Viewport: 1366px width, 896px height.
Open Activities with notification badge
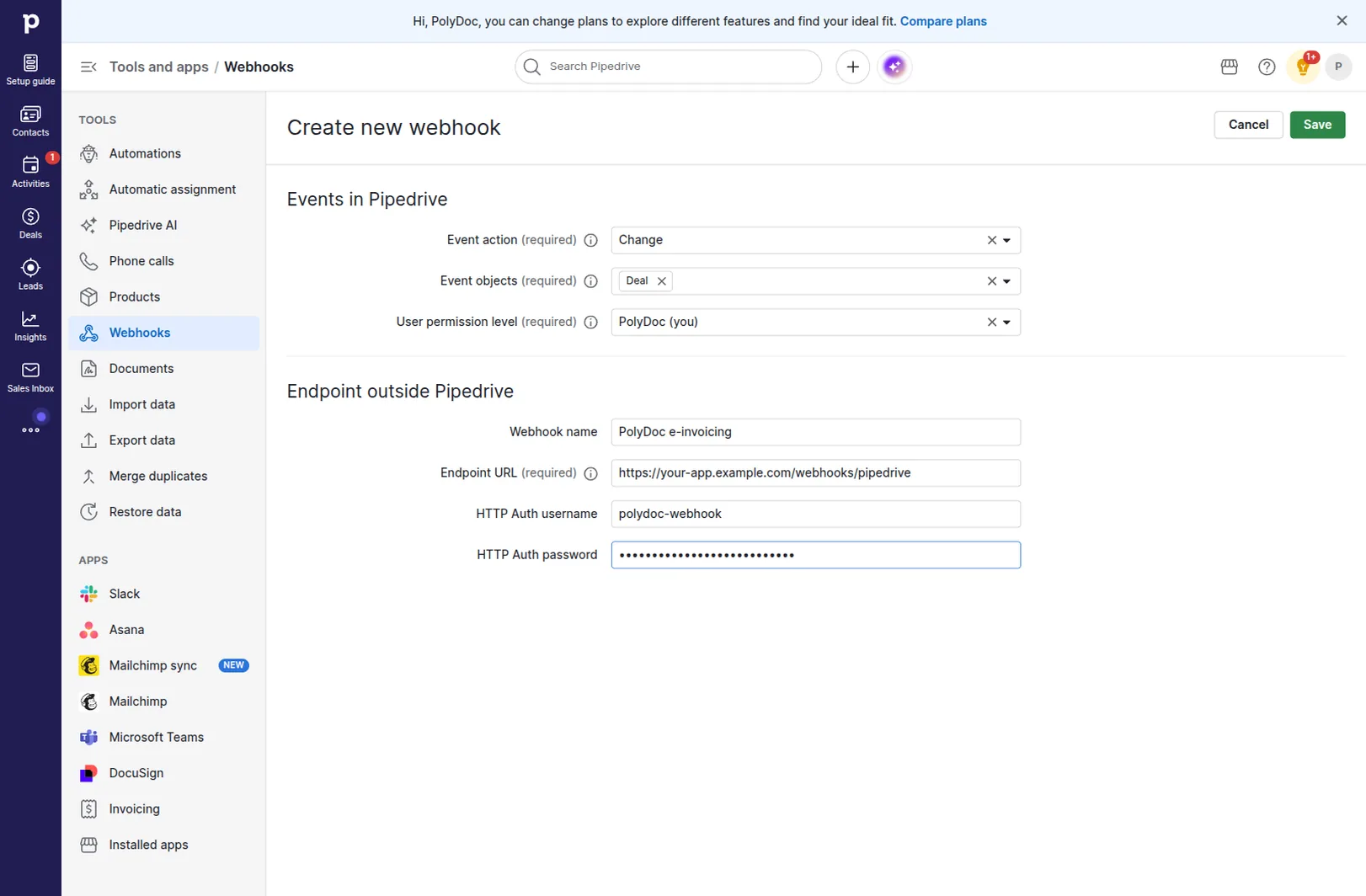(x=30, y=172)
